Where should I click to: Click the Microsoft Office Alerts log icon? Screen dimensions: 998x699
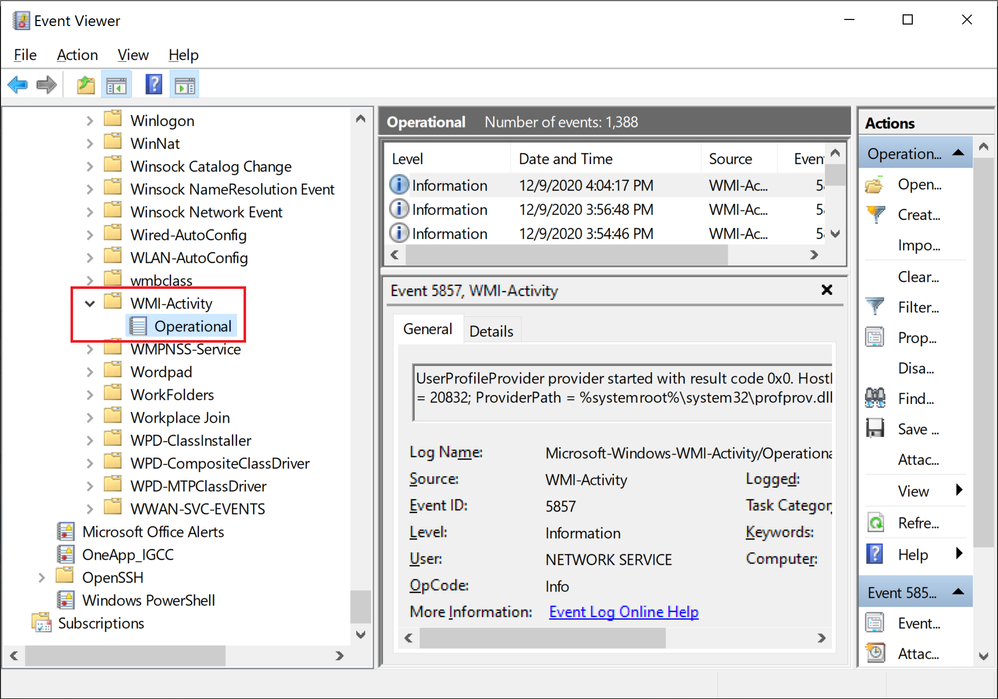(66, 532)
